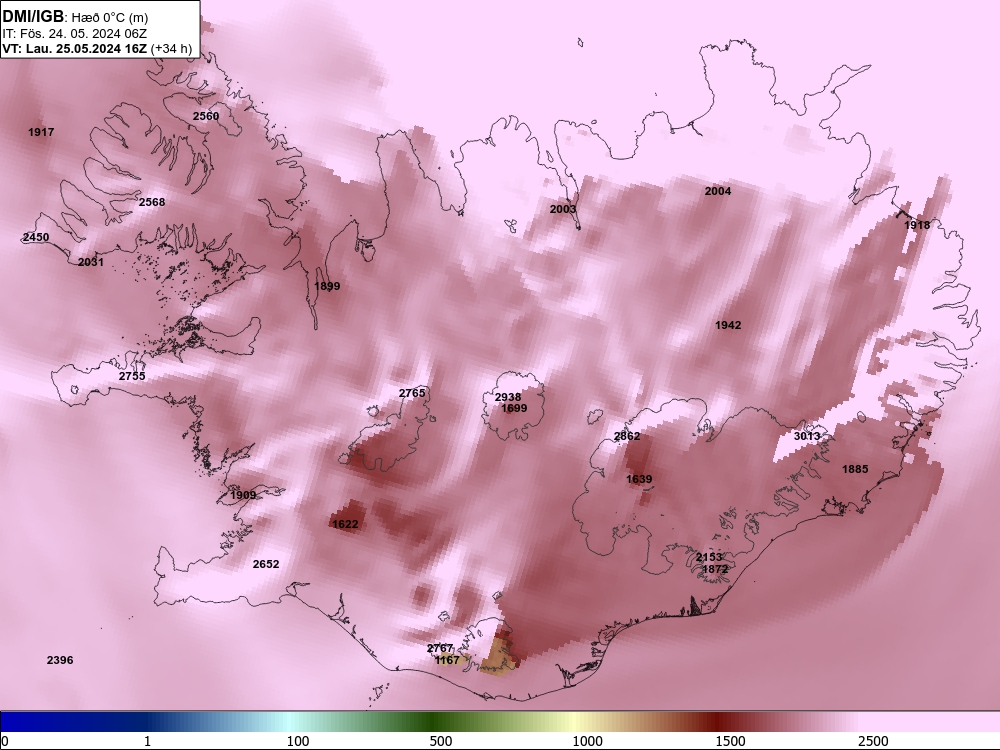Click the IT: Fös. 24. 05. 2024 06Z line
1000x750 pixels.
tap(75, 34)
